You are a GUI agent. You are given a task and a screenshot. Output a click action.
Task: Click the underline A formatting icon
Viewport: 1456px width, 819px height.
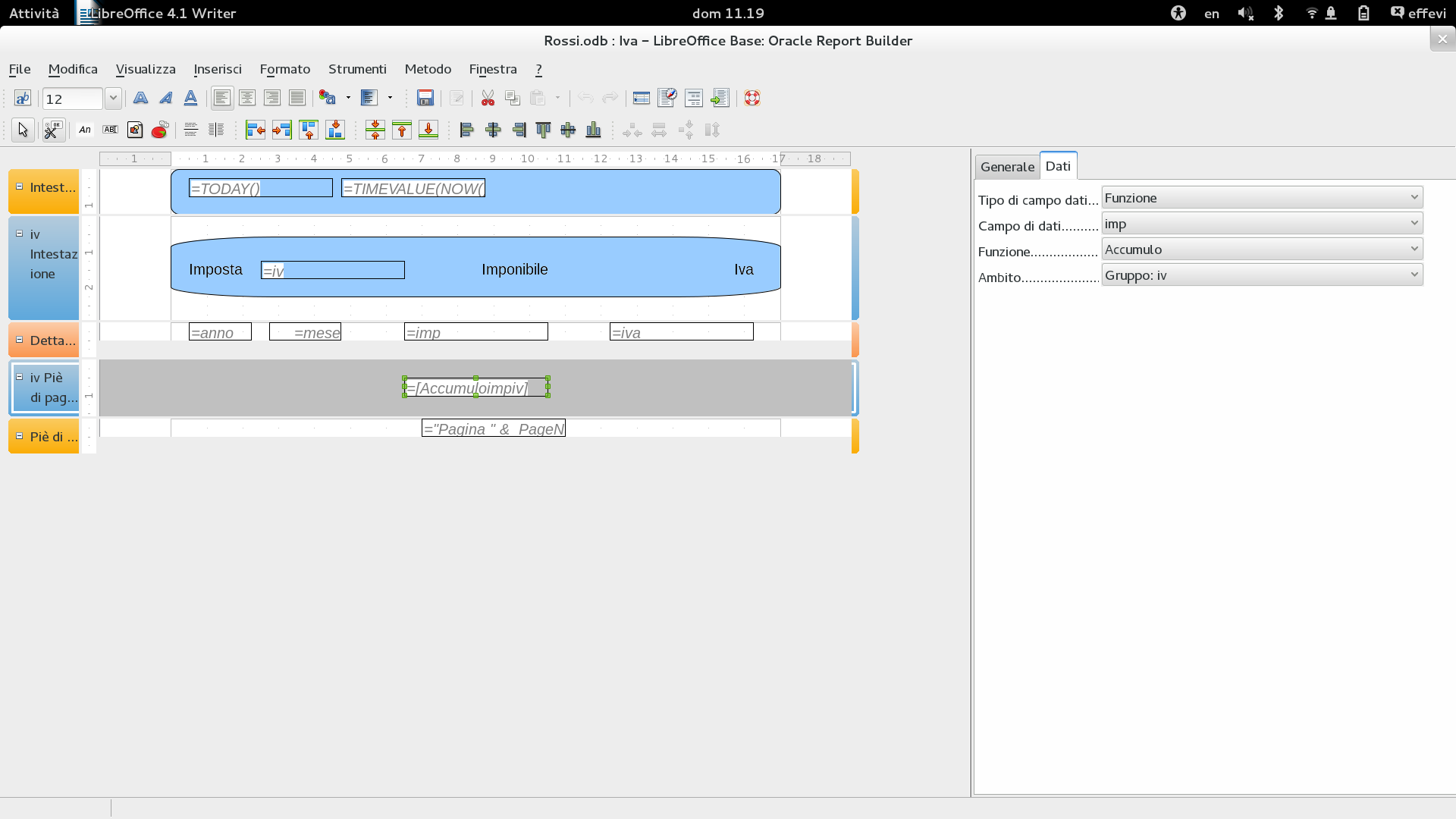coord(190,98)
